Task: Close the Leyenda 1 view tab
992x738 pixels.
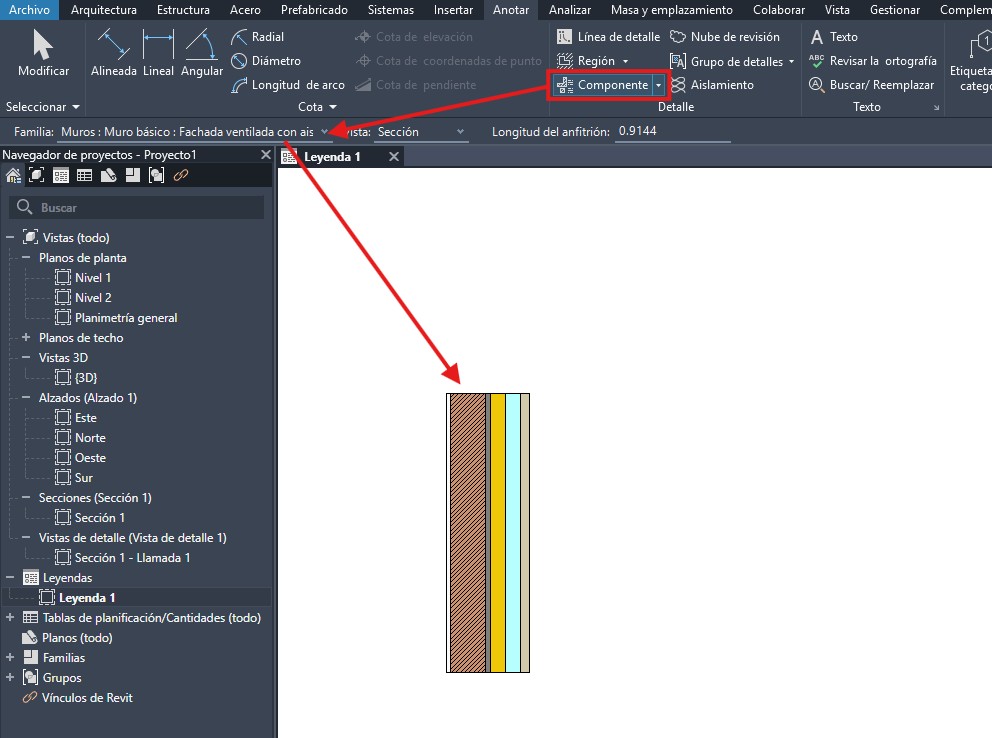Action: tap(394, 157)
